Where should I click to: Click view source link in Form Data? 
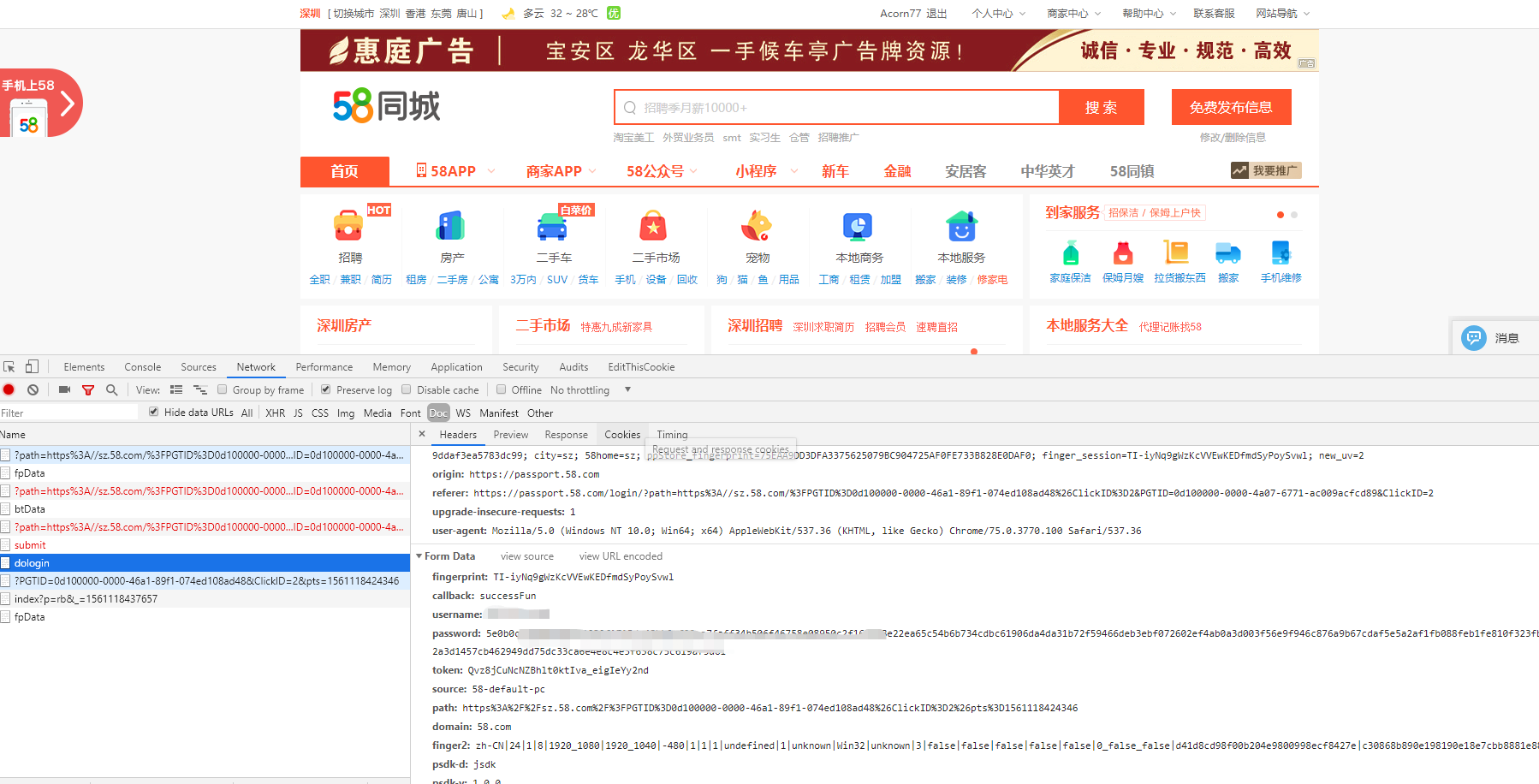[x=526, y=556]
